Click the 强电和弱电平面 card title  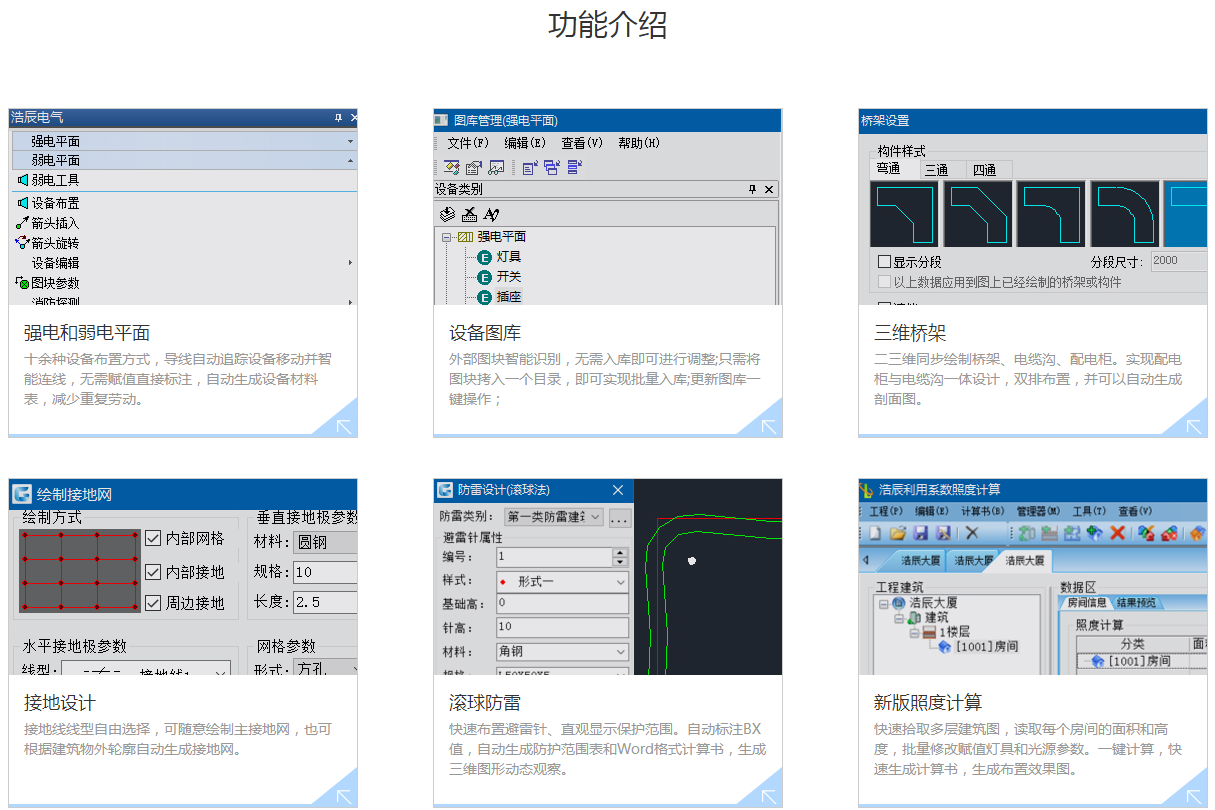(87, 333)
